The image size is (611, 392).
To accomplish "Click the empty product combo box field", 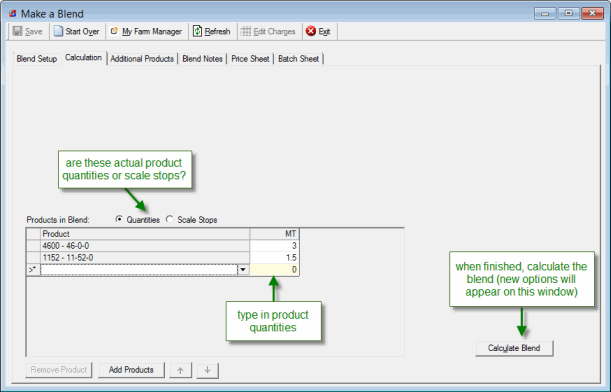I will pyautogui.click(x=139, y=270).
